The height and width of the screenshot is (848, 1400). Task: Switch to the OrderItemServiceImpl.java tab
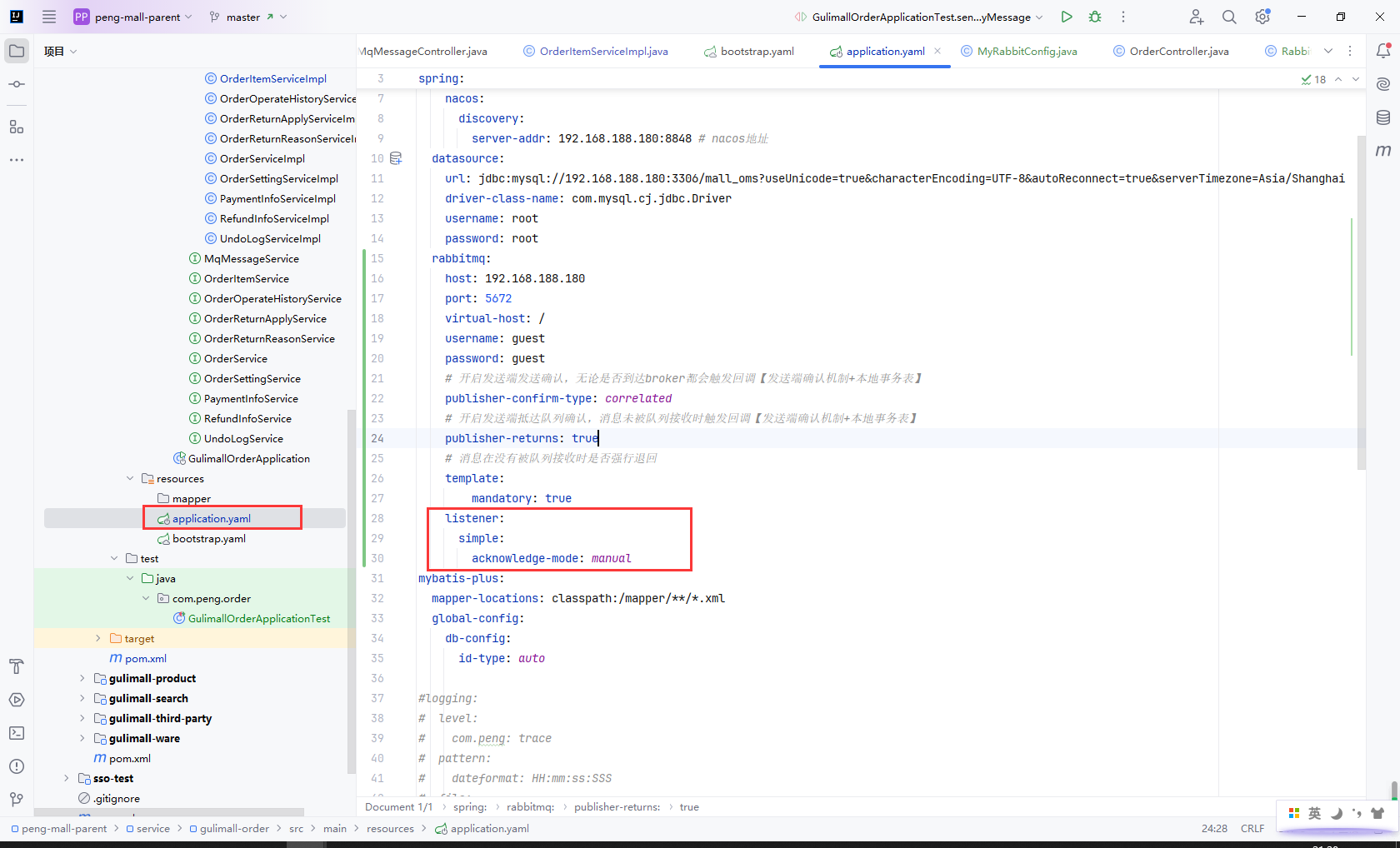coord(596,51)
